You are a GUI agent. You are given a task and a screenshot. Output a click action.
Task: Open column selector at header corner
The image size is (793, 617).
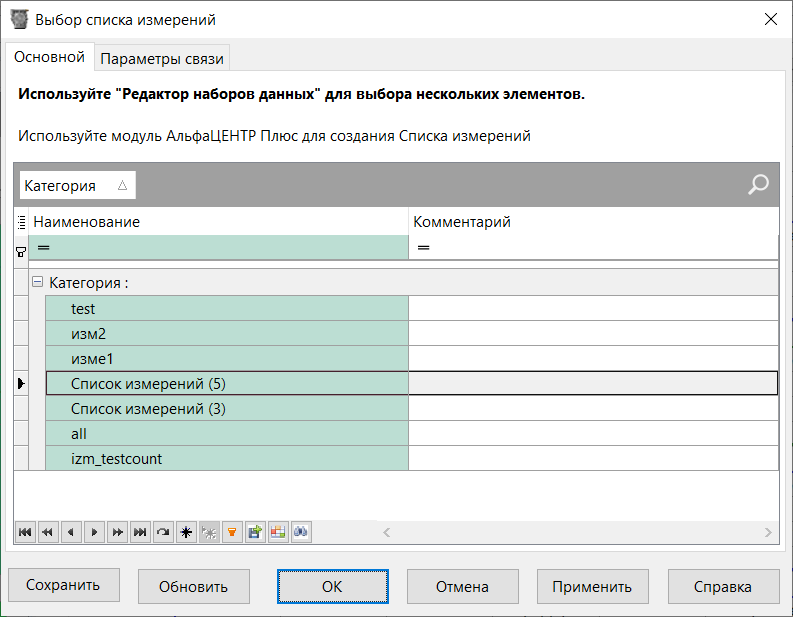[21, 222]
